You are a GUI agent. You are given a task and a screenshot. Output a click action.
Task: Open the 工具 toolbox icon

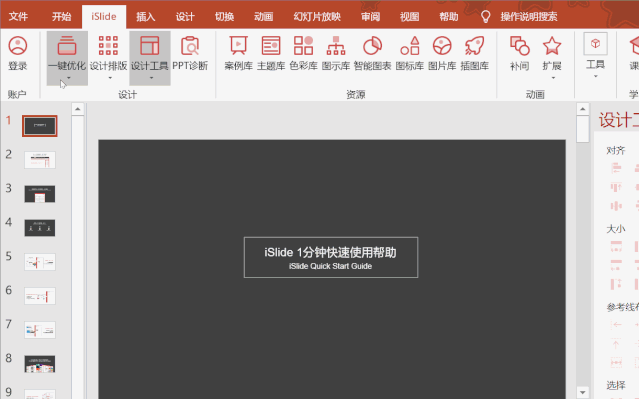(595, 44)
